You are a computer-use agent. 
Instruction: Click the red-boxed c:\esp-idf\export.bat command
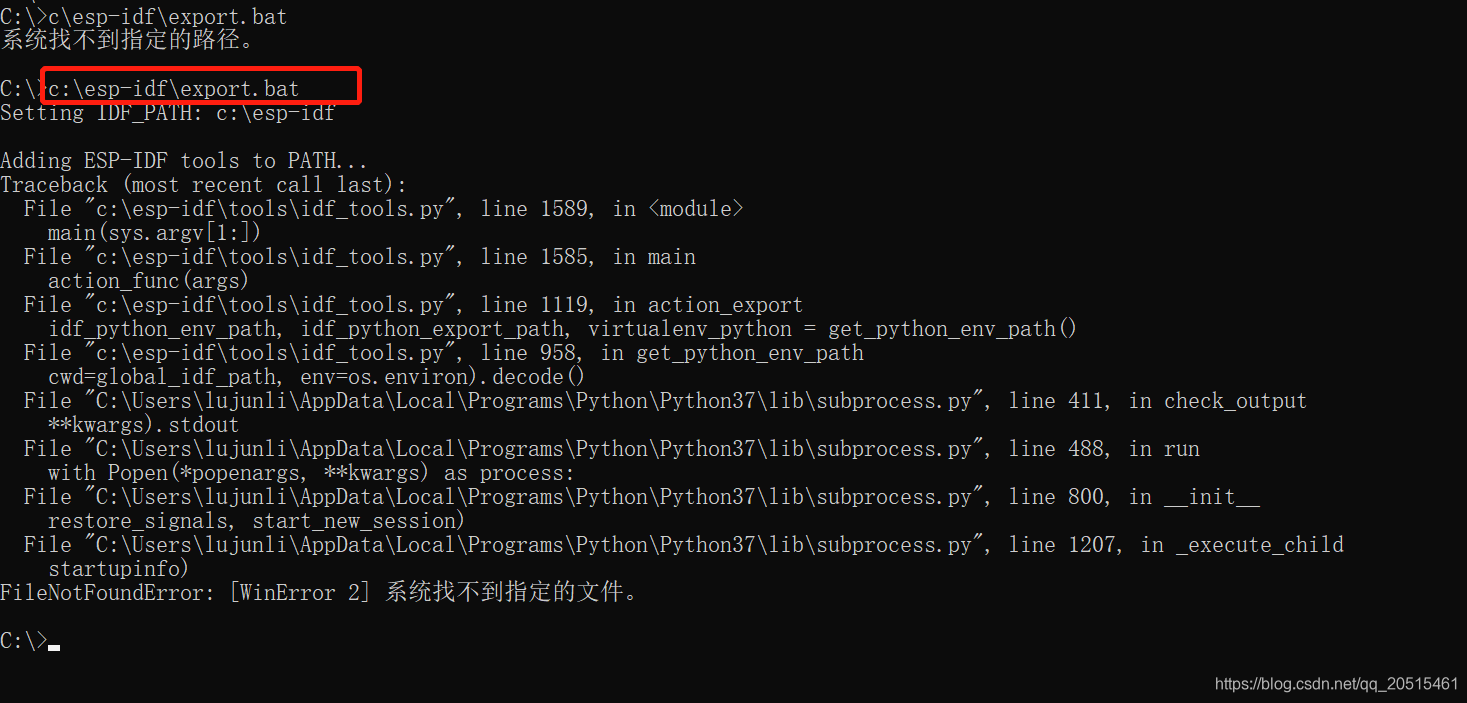pos(174,88)
